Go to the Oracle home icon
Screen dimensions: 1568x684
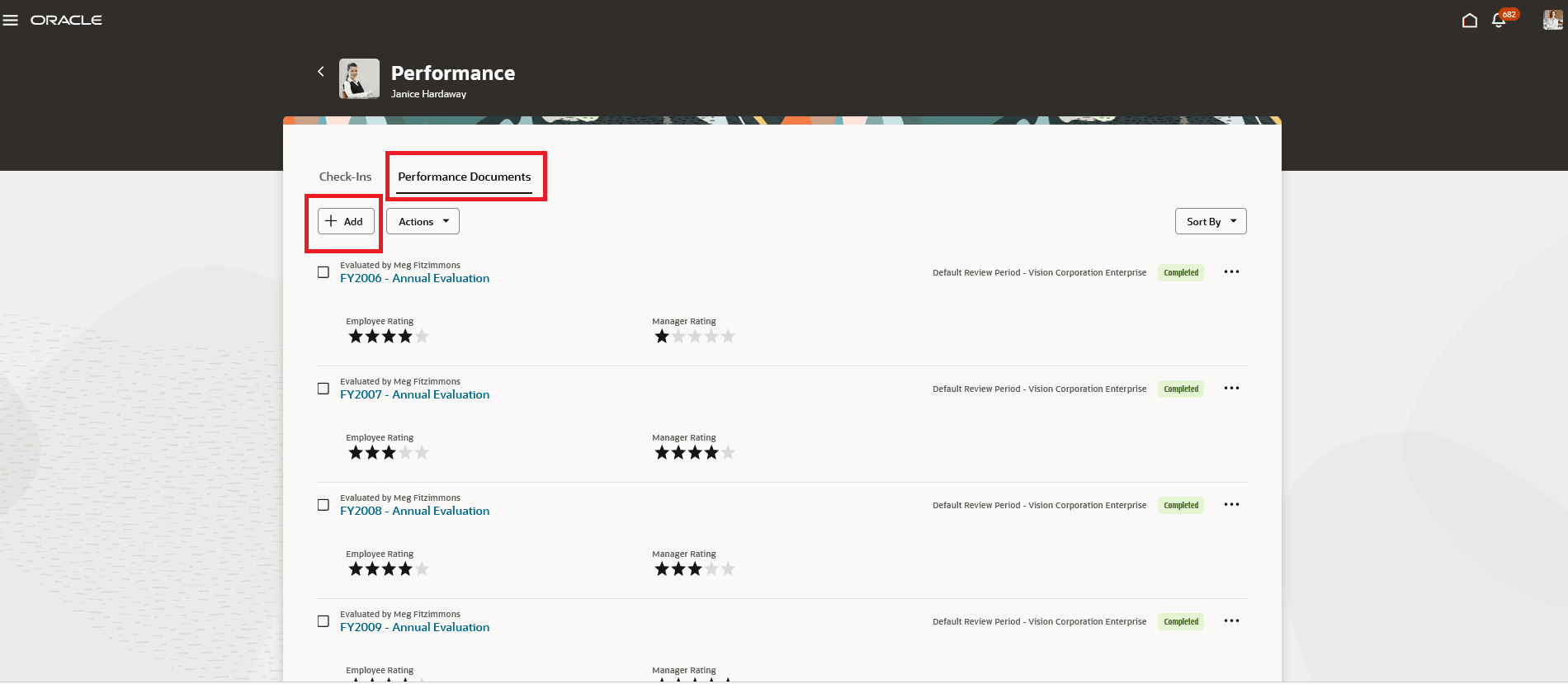click(1470, 21)
